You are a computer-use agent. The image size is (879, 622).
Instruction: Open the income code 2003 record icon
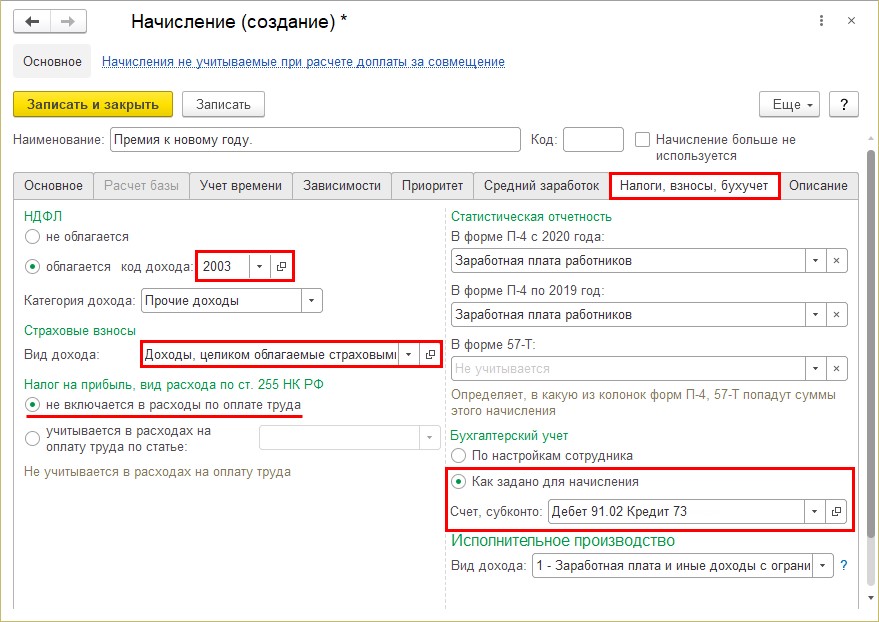pyautogui.click(x=281, y=266)
